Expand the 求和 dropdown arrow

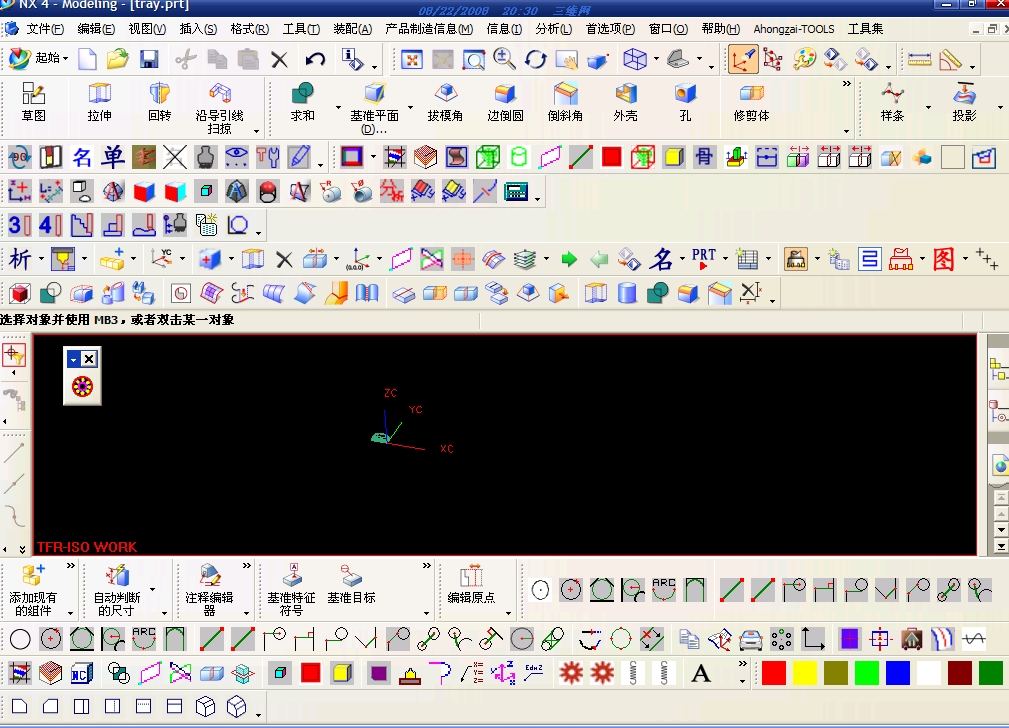pos(338,107)
